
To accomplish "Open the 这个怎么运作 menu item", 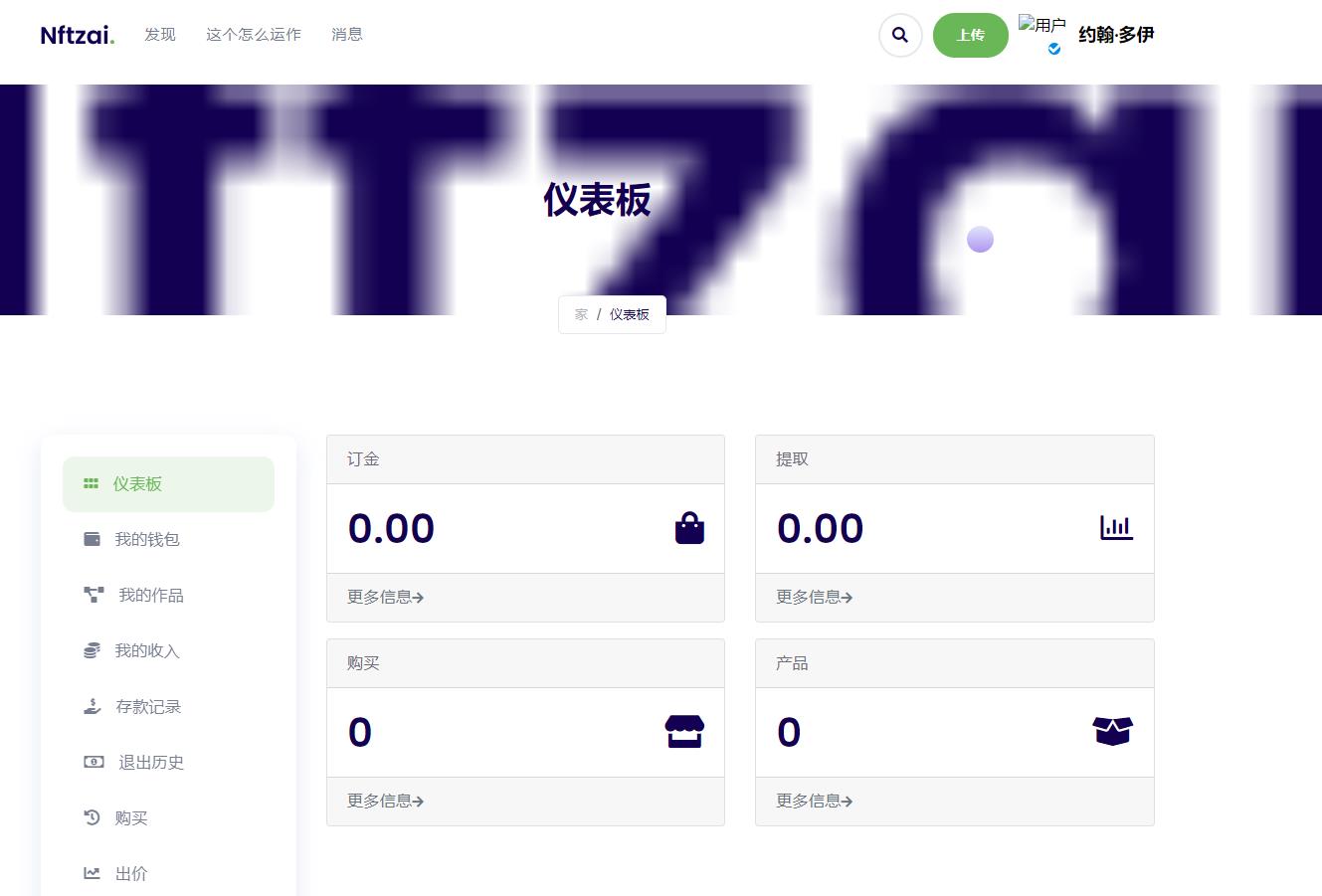I will (253, 35).
